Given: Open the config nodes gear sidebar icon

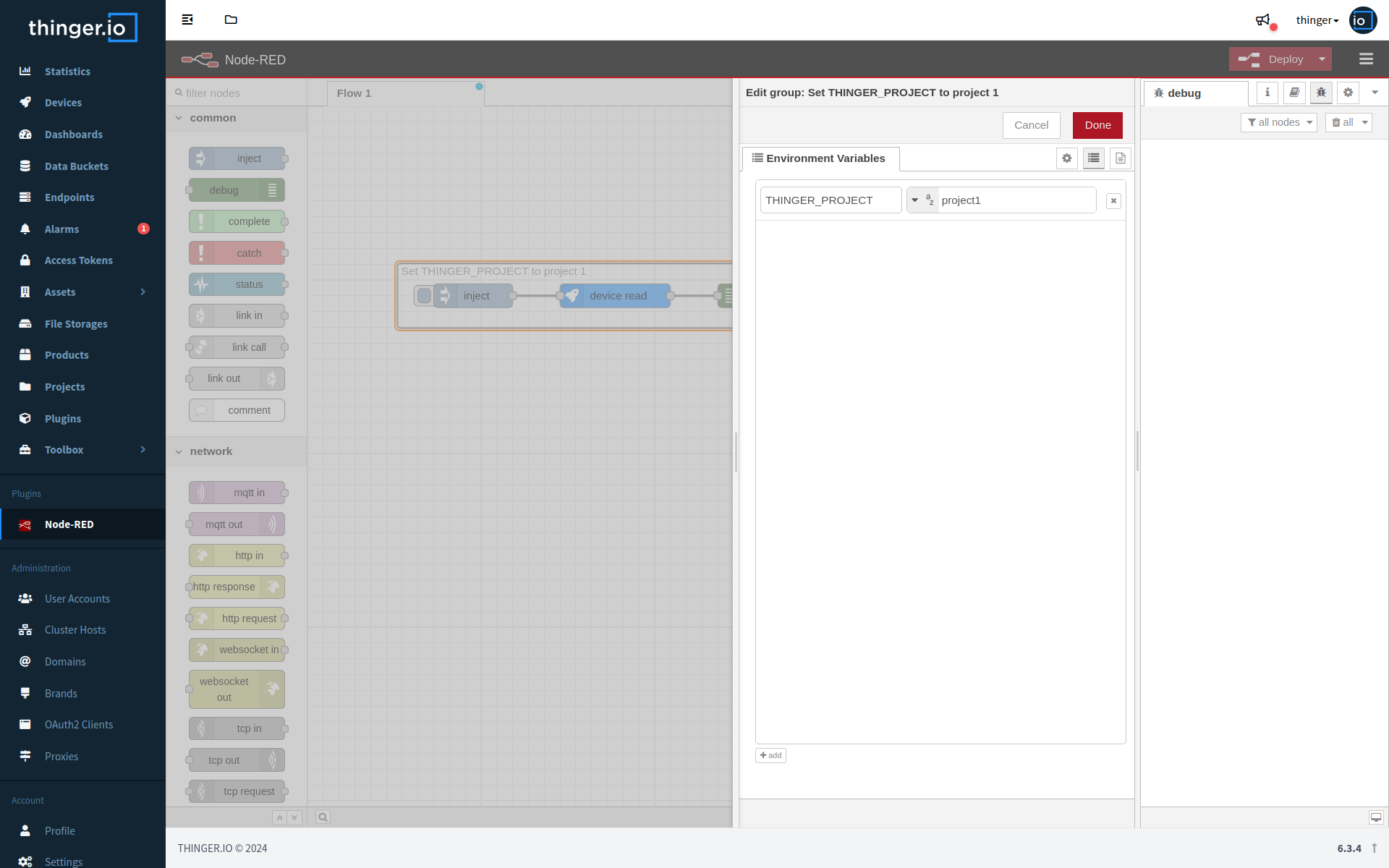Looking at the screenshot, I should (1348, 93).
